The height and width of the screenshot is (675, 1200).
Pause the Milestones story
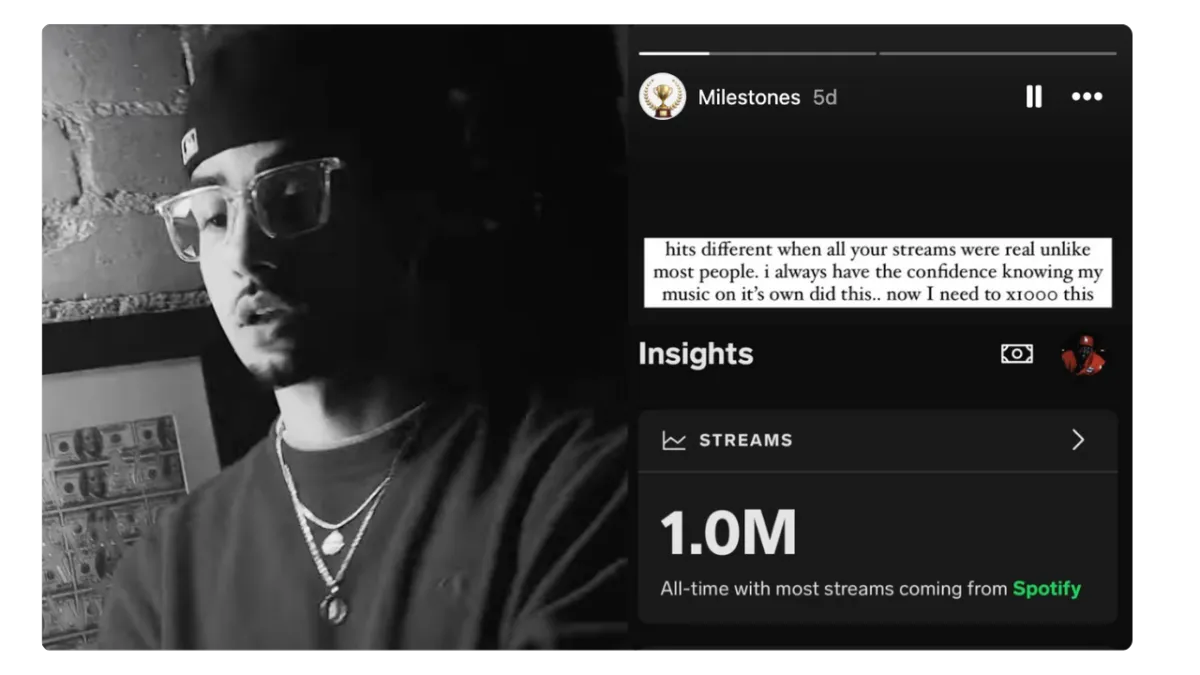1034,96
